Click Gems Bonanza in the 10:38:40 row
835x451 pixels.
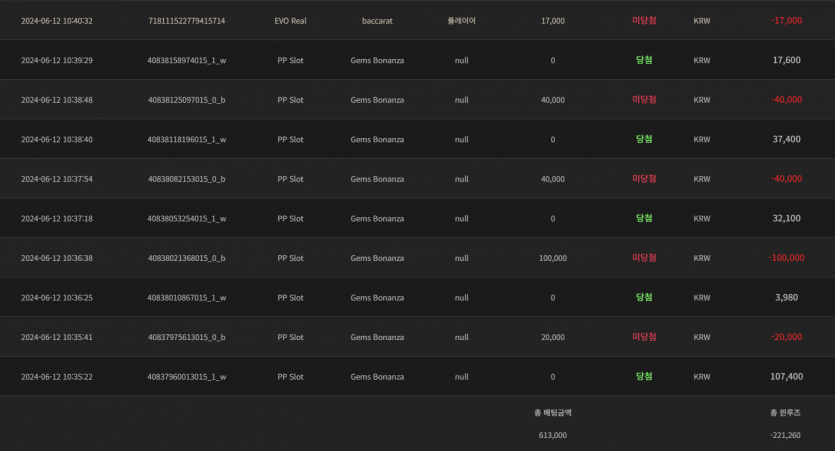(x=377, y=139)
